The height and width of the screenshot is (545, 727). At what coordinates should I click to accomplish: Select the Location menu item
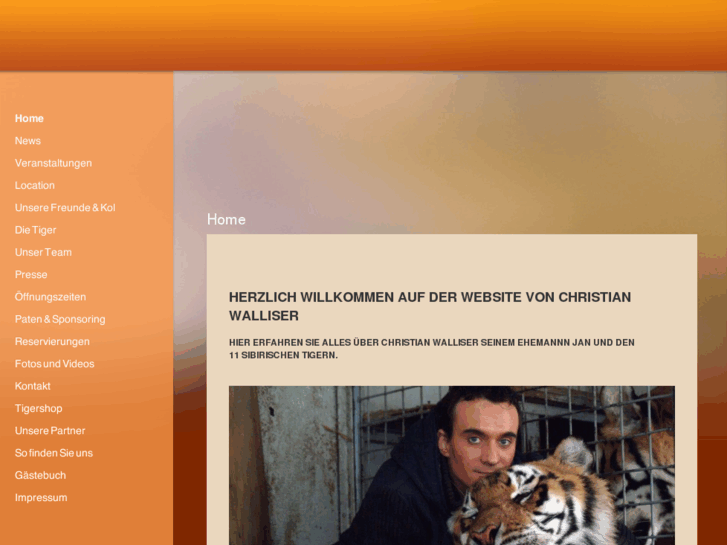click(x=35, y=185)
